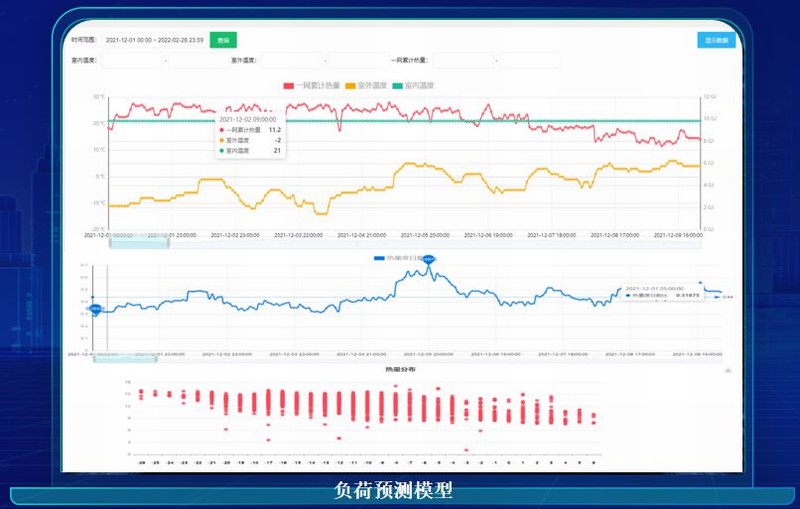
Task: Click the outdoor temperature minimum input
Action: point(293,61)
